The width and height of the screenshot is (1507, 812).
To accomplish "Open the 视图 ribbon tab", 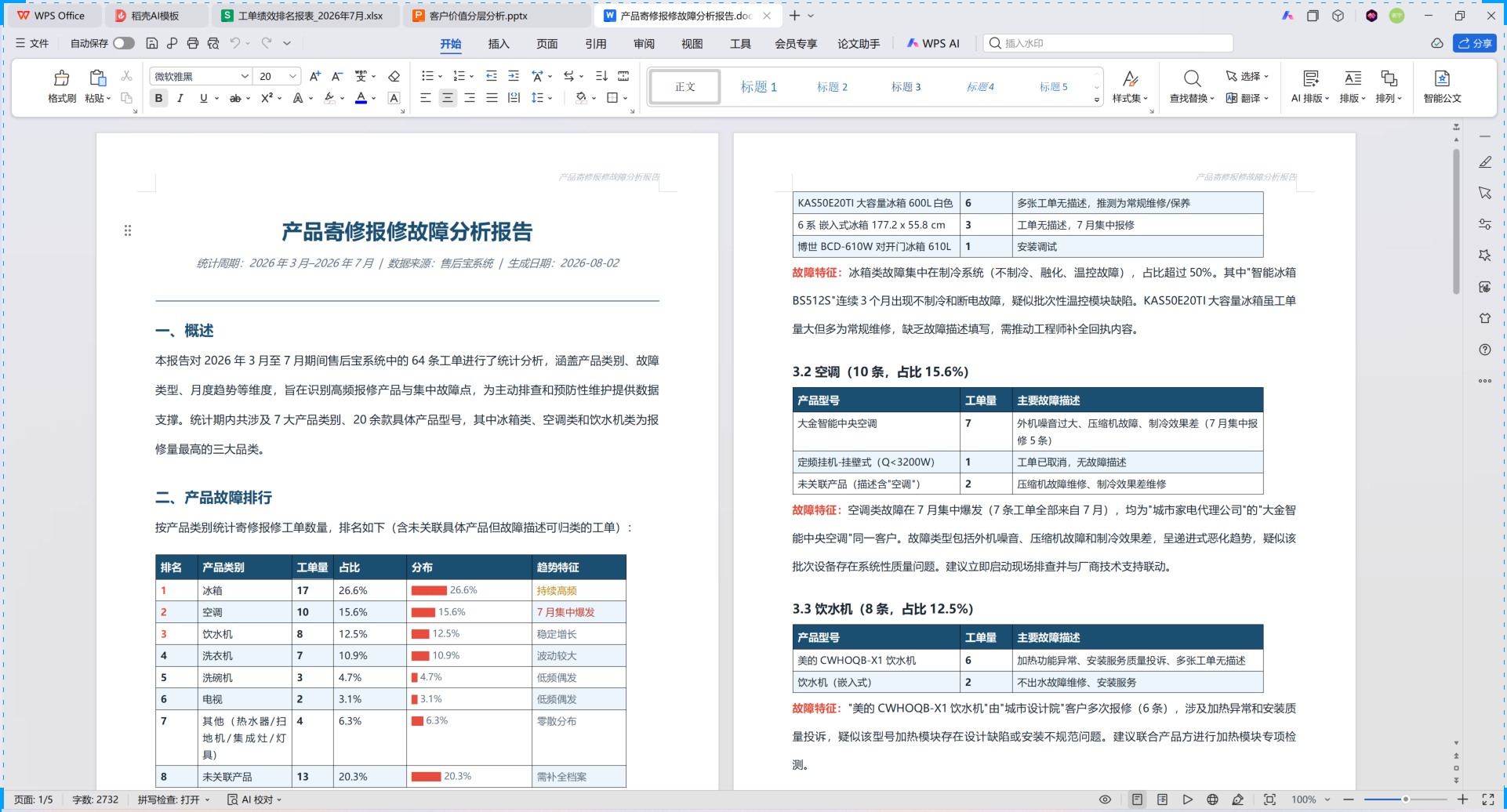I will tap(692, 44).
